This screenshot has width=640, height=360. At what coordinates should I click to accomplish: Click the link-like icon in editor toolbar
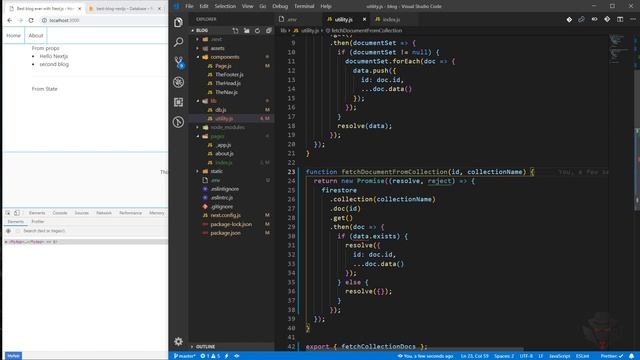582,19
